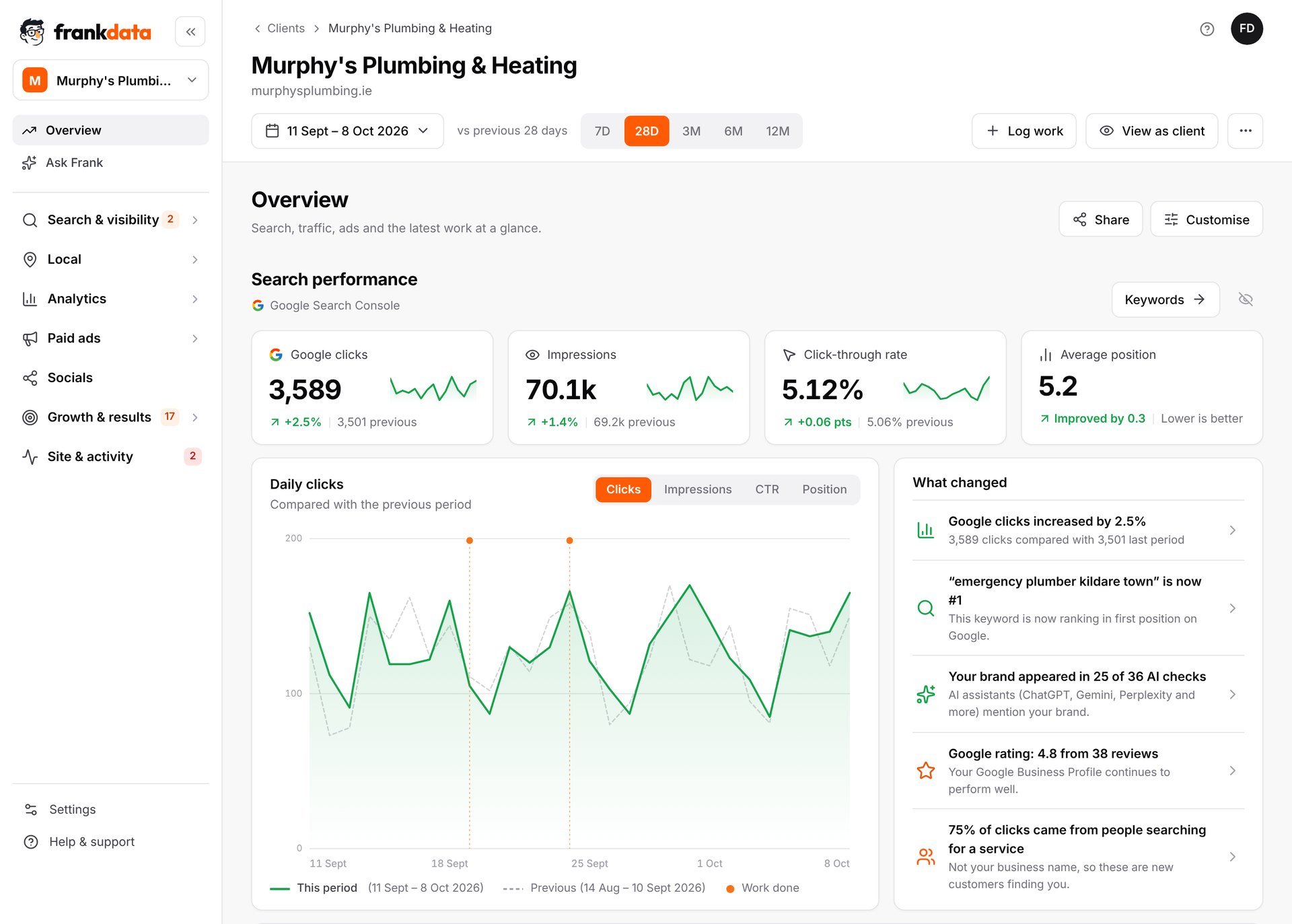Click the Growth & results target icon

[30, 417]
